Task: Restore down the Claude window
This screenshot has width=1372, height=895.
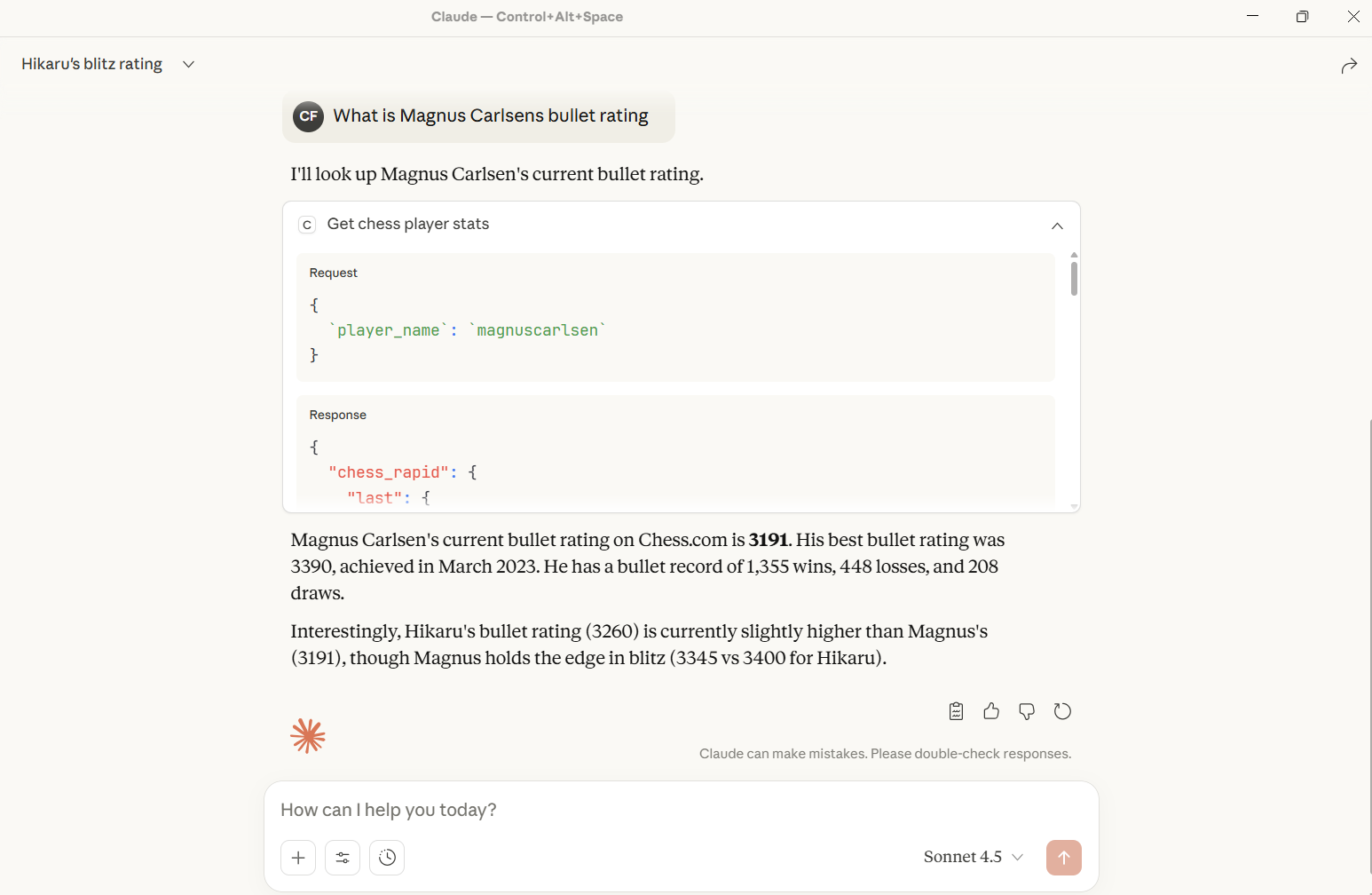Action: coord(1302,16)
